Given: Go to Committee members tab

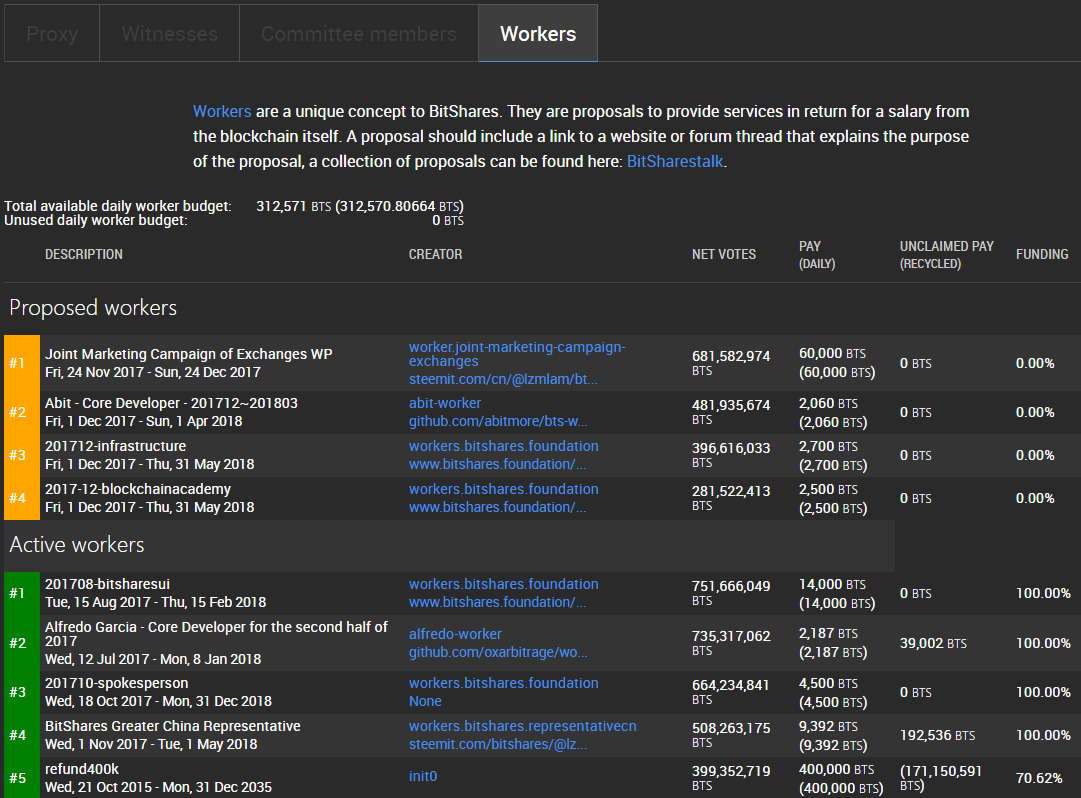Looking at the screenshot, I should point(358,34).
